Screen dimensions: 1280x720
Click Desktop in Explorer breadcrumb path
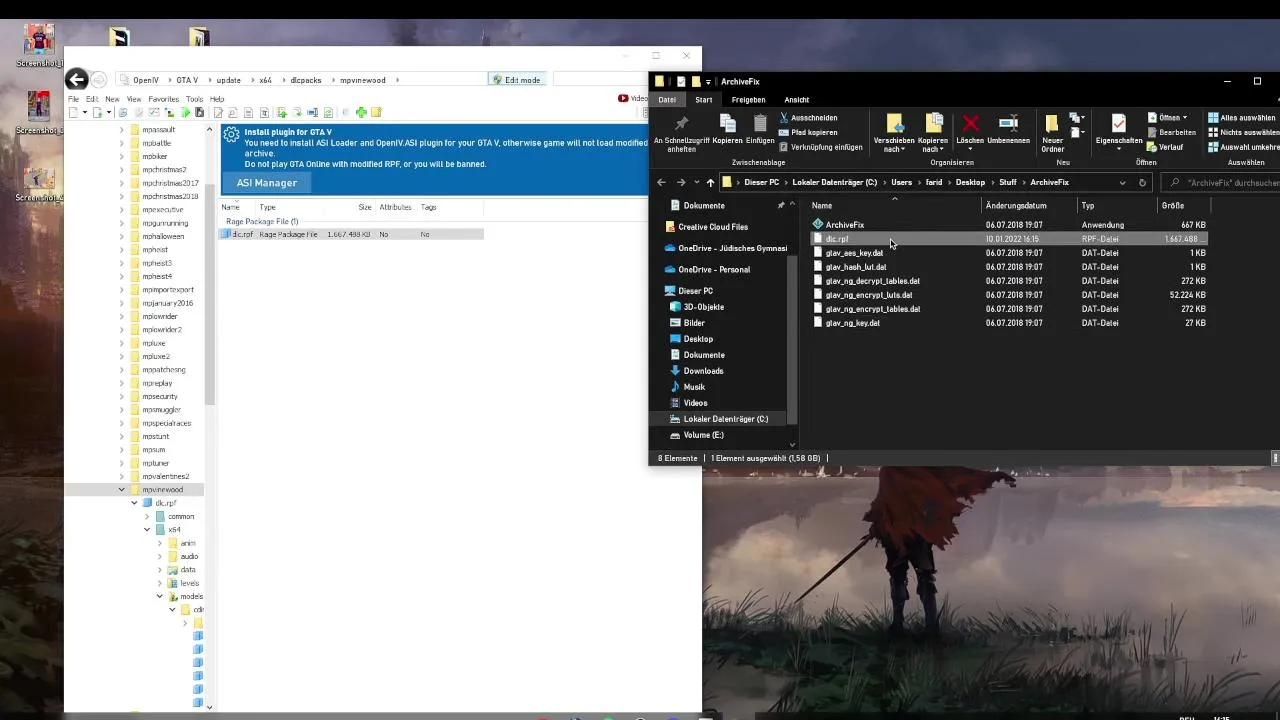pyautogui.click(x=970, y=182)
